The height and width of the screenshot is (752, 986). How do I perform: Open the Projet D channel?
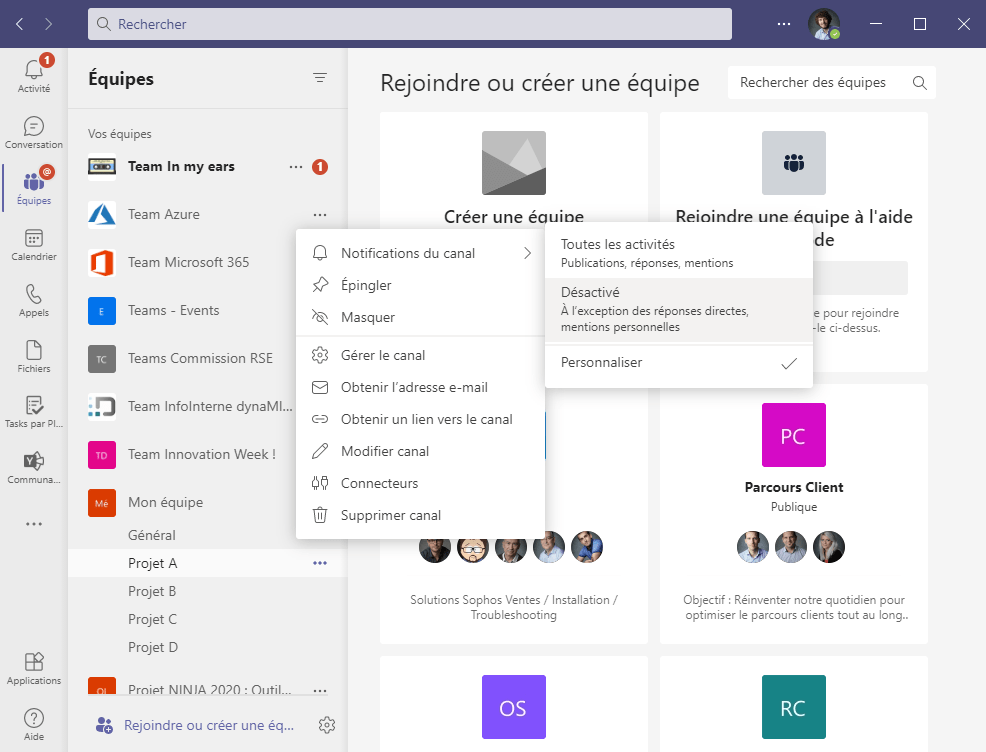pos(208,647)
